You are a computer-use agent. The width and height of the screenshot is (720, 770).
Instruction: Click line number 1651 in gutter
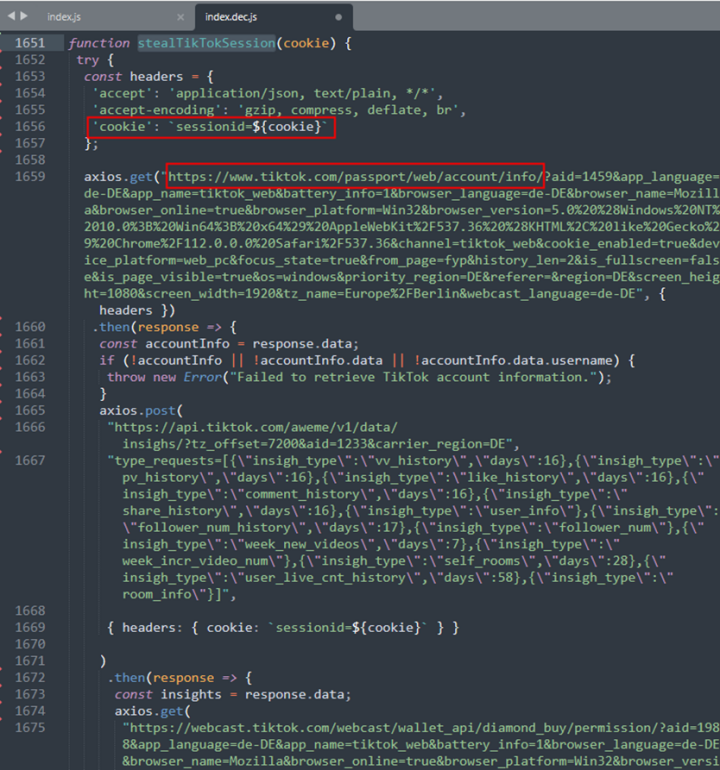30,43
